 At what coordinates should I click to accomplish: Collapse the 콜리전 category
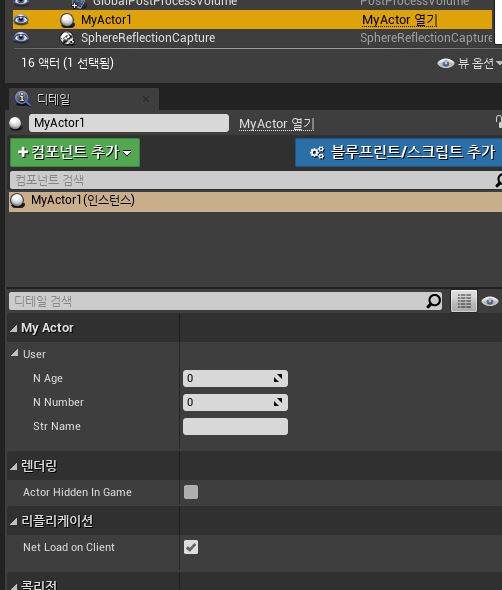14,586
